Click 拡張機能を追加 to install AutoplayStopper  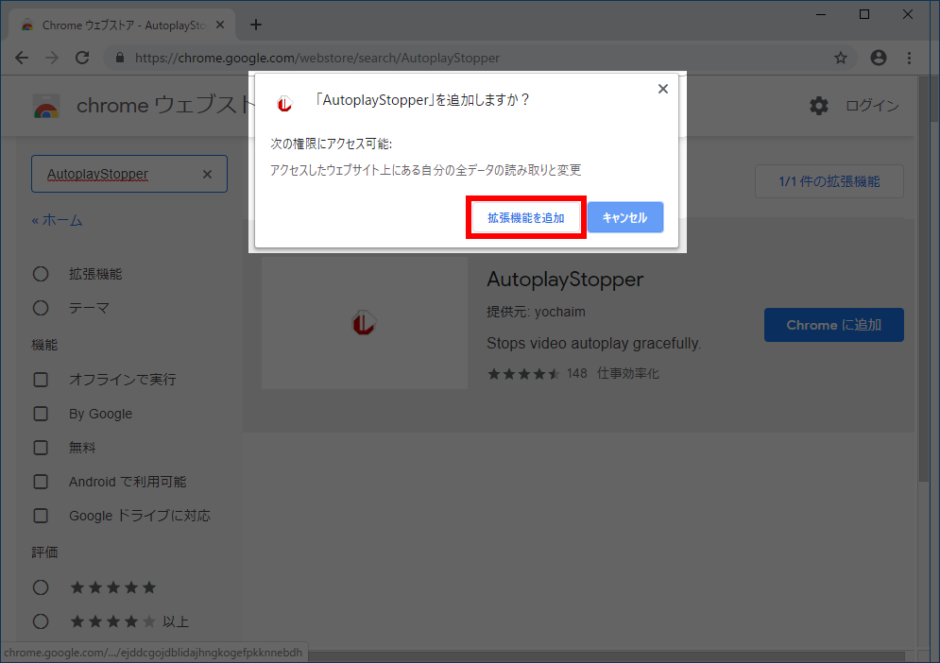[525, 217]
